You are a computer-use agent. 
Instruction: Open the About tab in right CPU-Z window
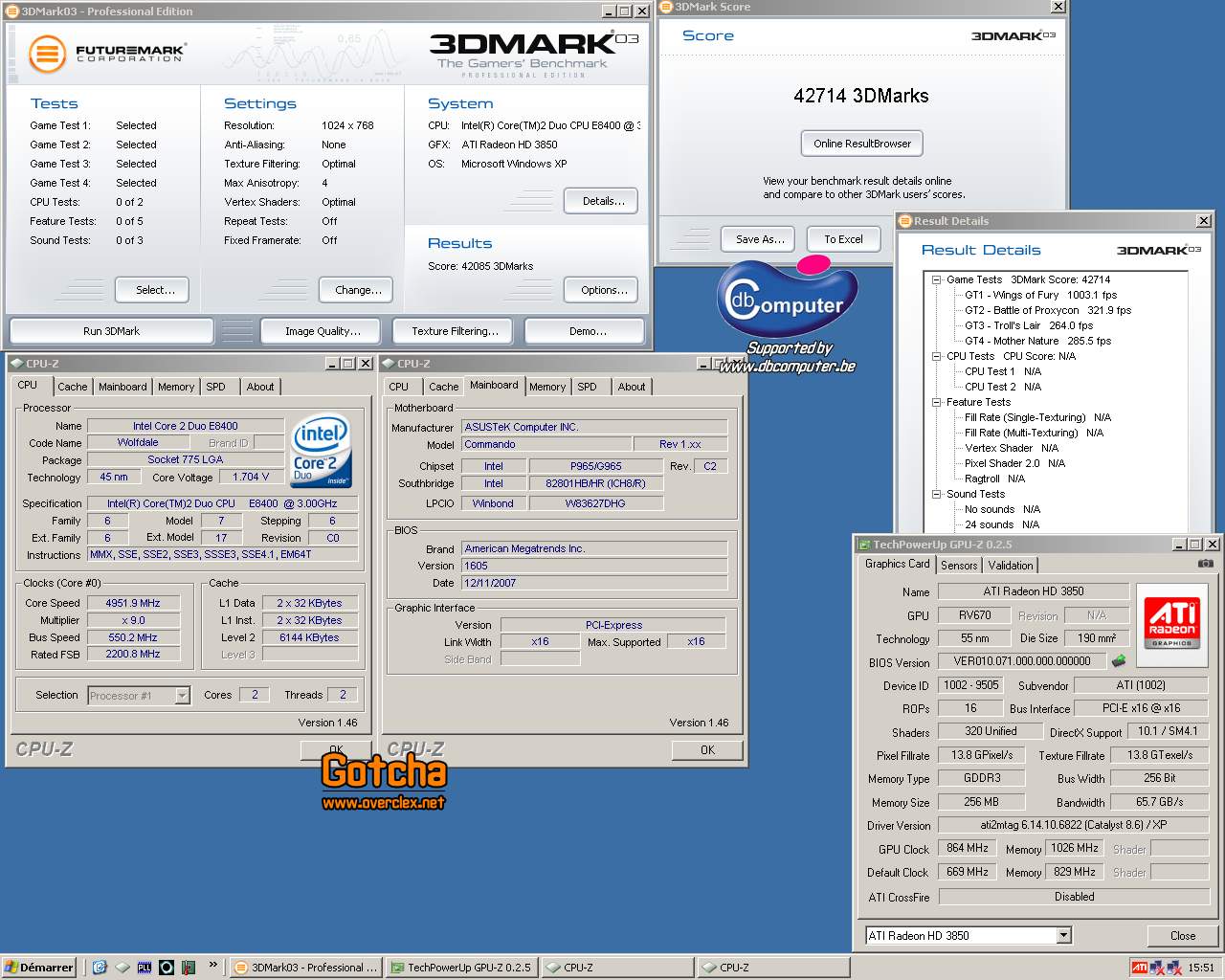(x=632, y=387)
